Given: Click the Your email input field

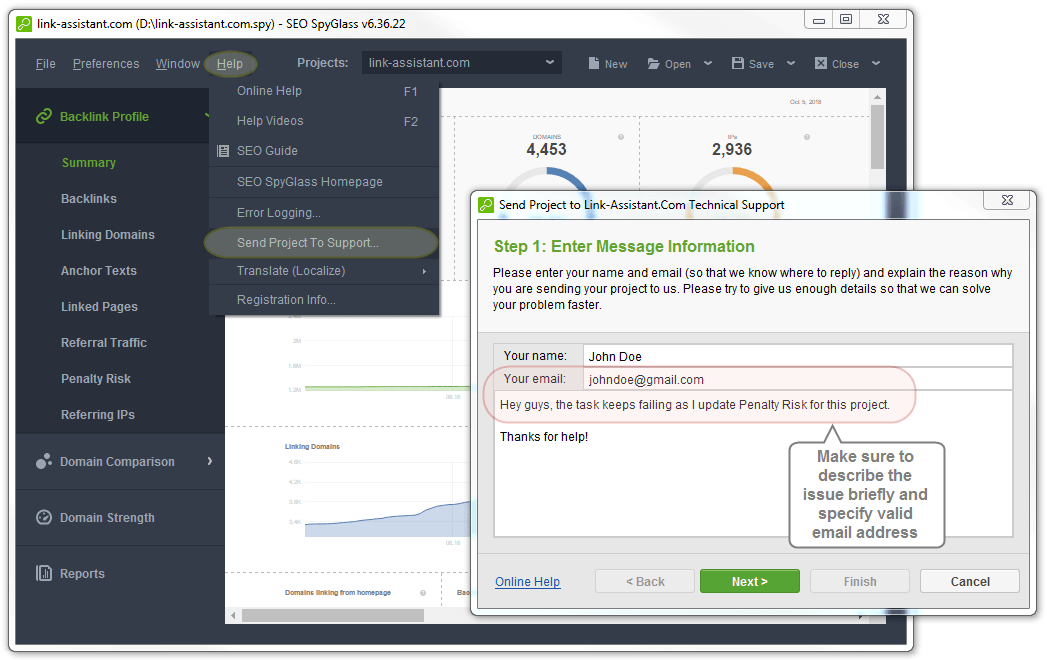Looking at the screenshot, I should pyautogui.click(x=797, y=379).
